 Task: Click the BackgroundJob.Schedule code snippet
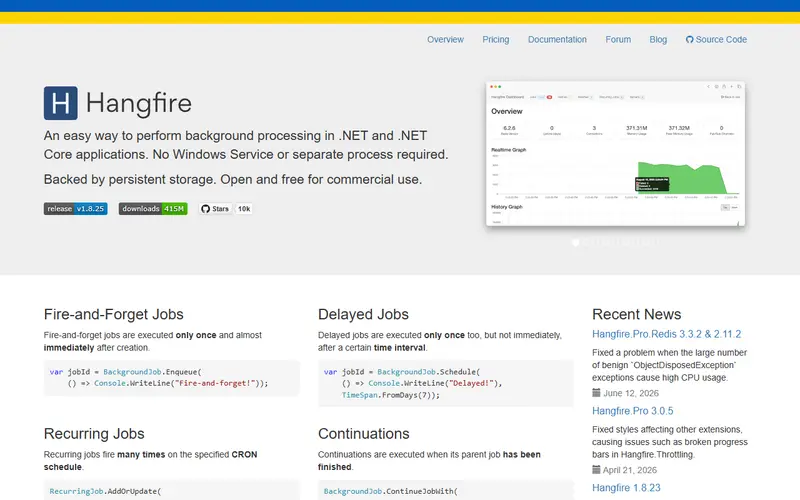(x=446, y=383)
